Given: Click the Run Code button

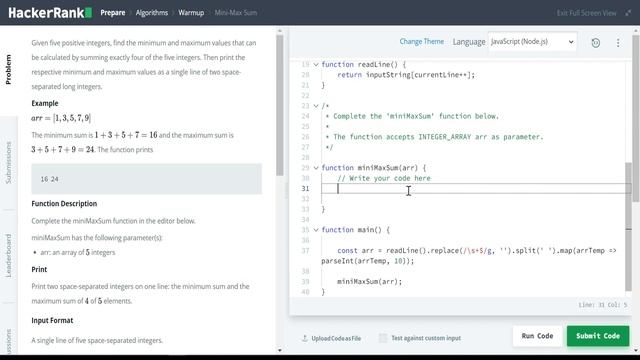Looking at the screenshot, I should (537, 336).
